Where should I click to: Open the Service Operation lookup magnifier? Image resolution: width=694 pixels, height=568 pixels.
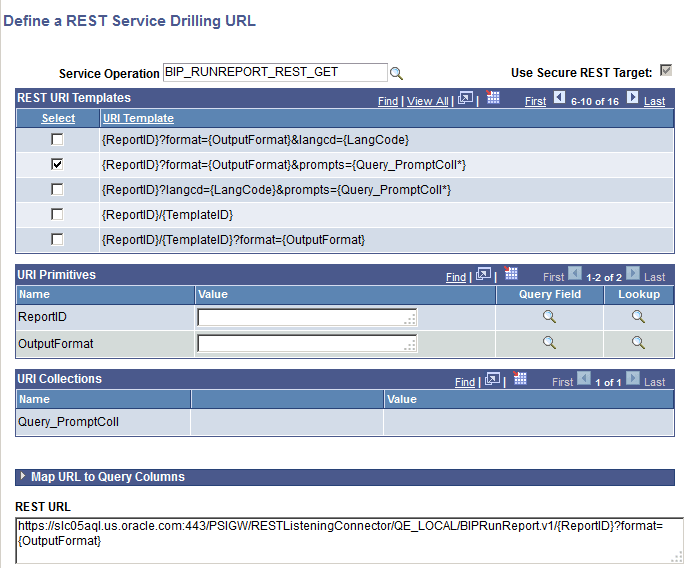coord(396,73)
